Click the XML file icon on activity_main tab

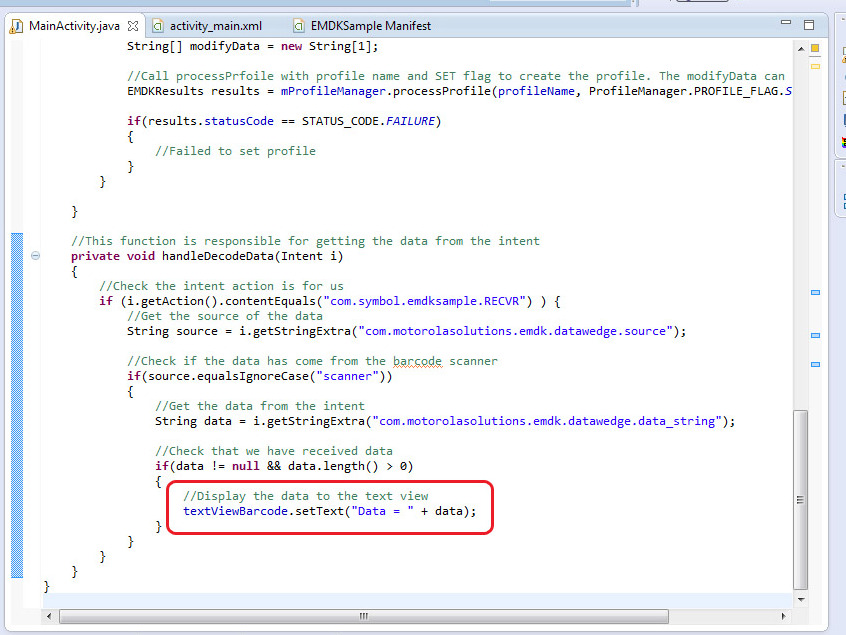click(158, 25)
